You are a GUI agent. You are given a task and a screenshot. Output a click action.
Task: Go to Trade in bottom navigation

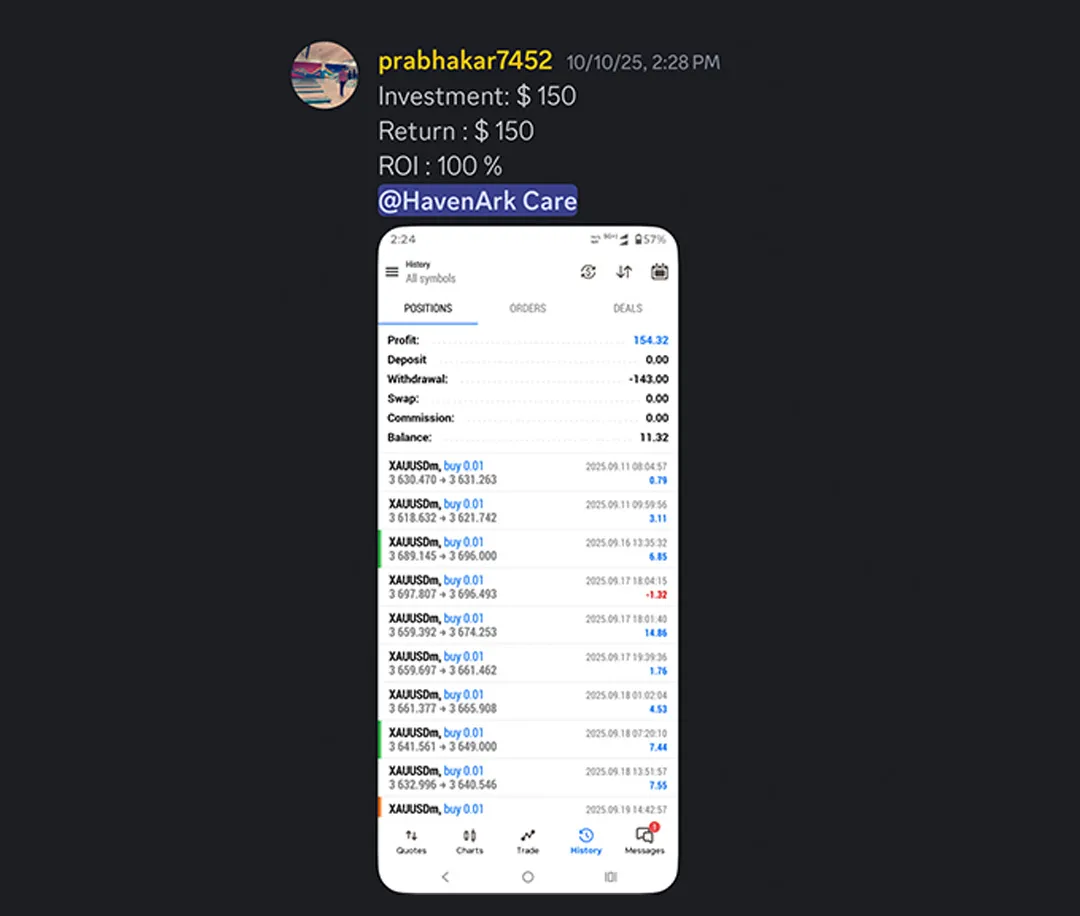(x=528, y=842)
